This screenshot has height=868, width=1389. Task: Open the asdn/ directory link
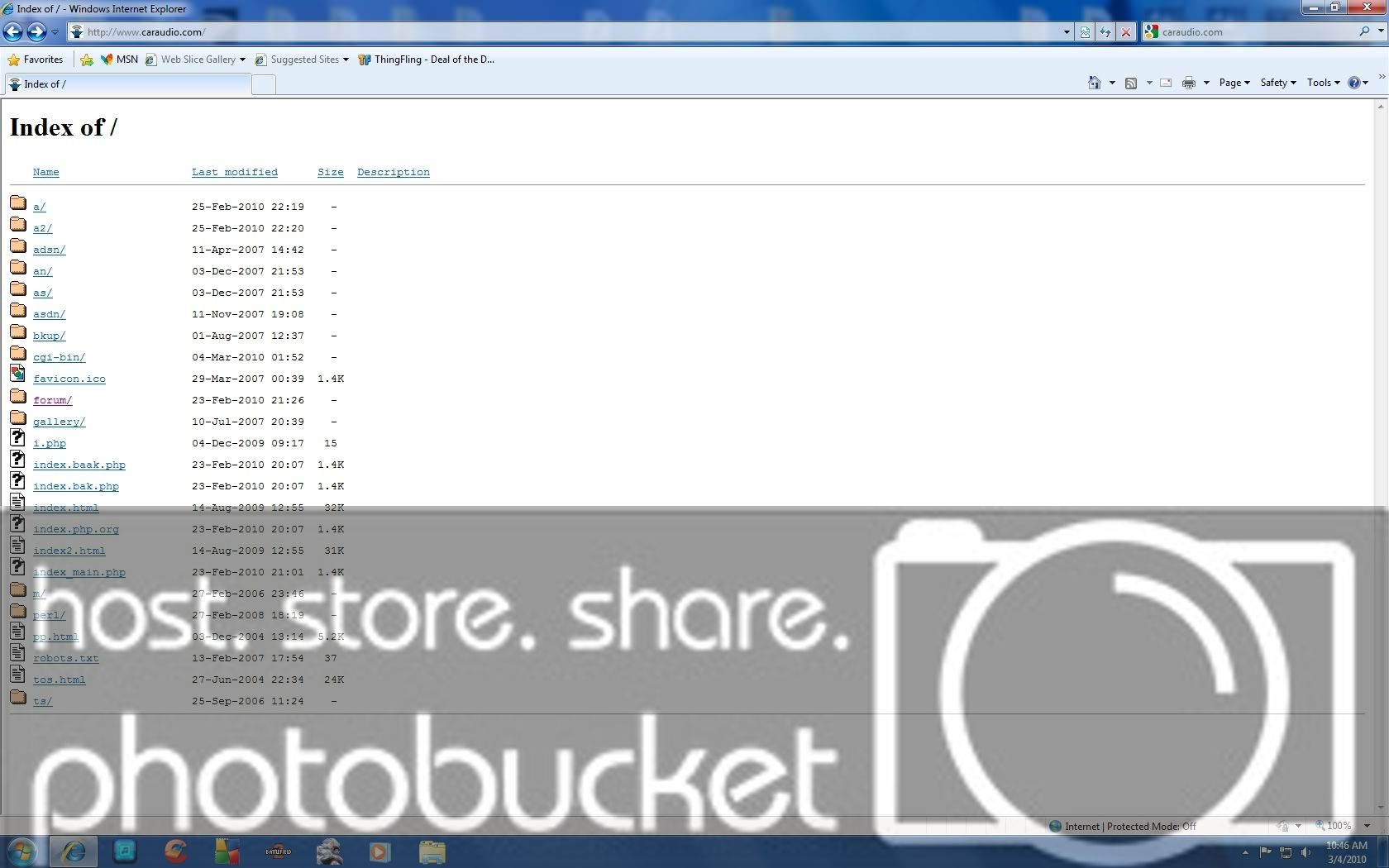tap(50, 314)
